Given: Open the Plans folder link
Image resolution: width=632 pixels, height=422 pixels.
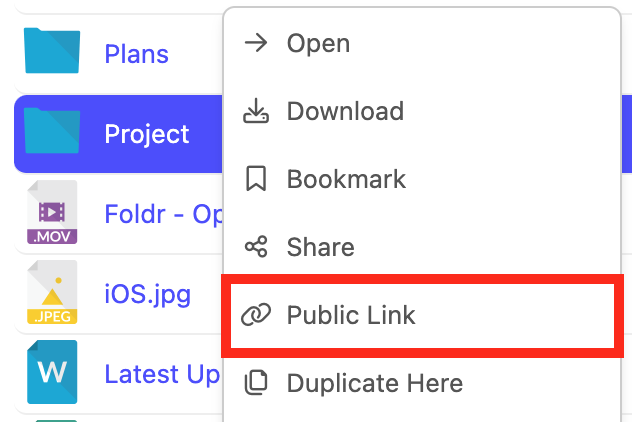Looking at the screenshot, I should (137, 54).
